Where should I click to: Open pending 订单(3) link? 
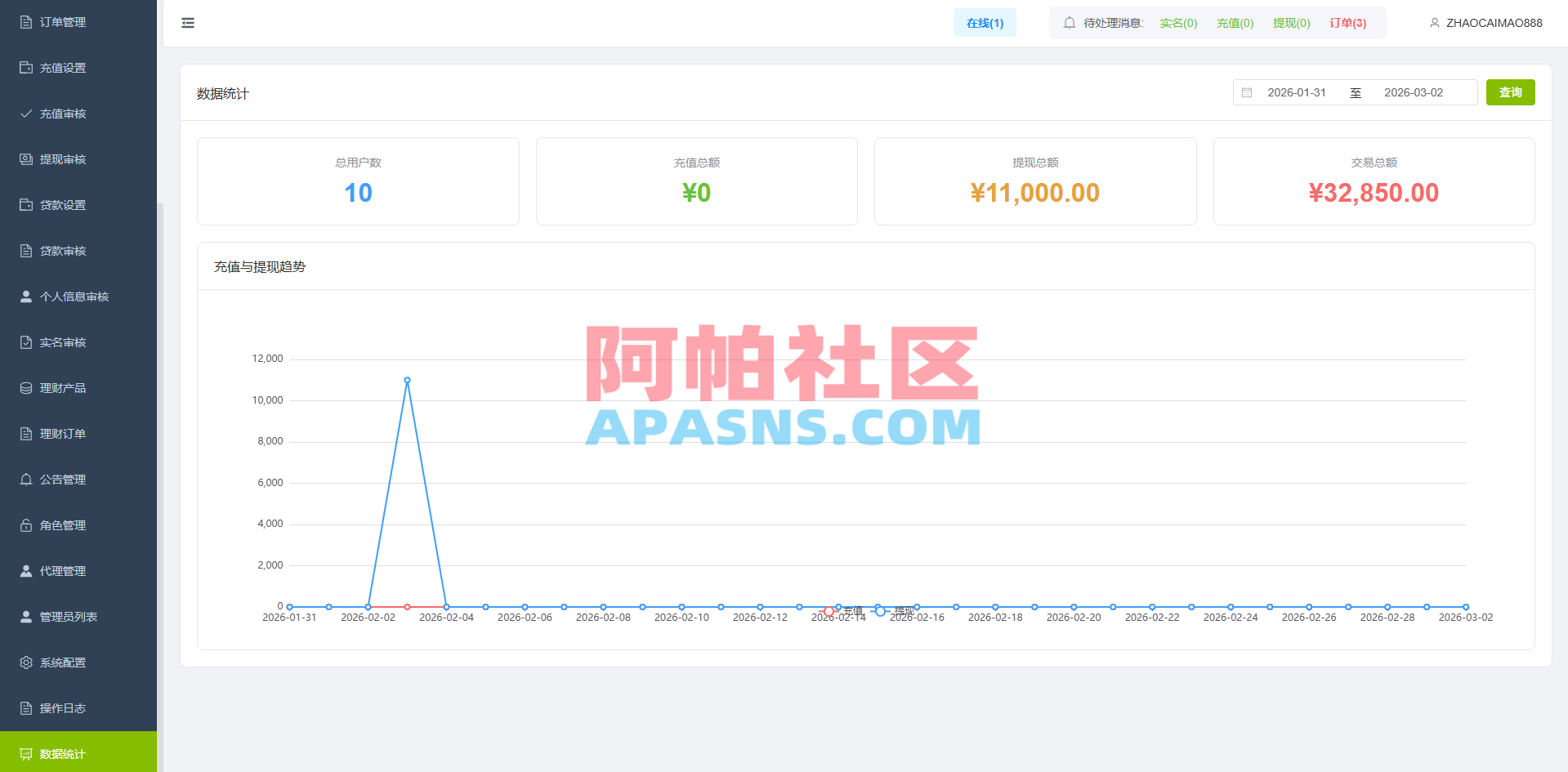point(1347,23)
